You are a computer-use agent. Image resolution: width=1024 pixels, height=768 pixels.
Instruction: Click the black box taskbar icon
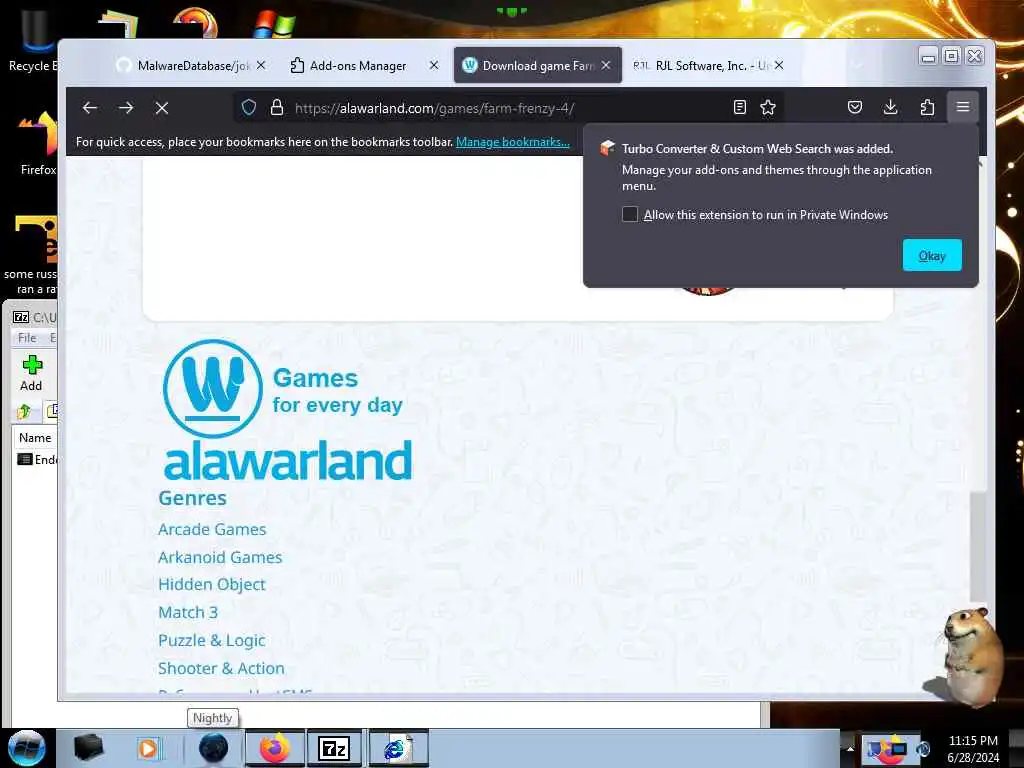coord(89,748)
